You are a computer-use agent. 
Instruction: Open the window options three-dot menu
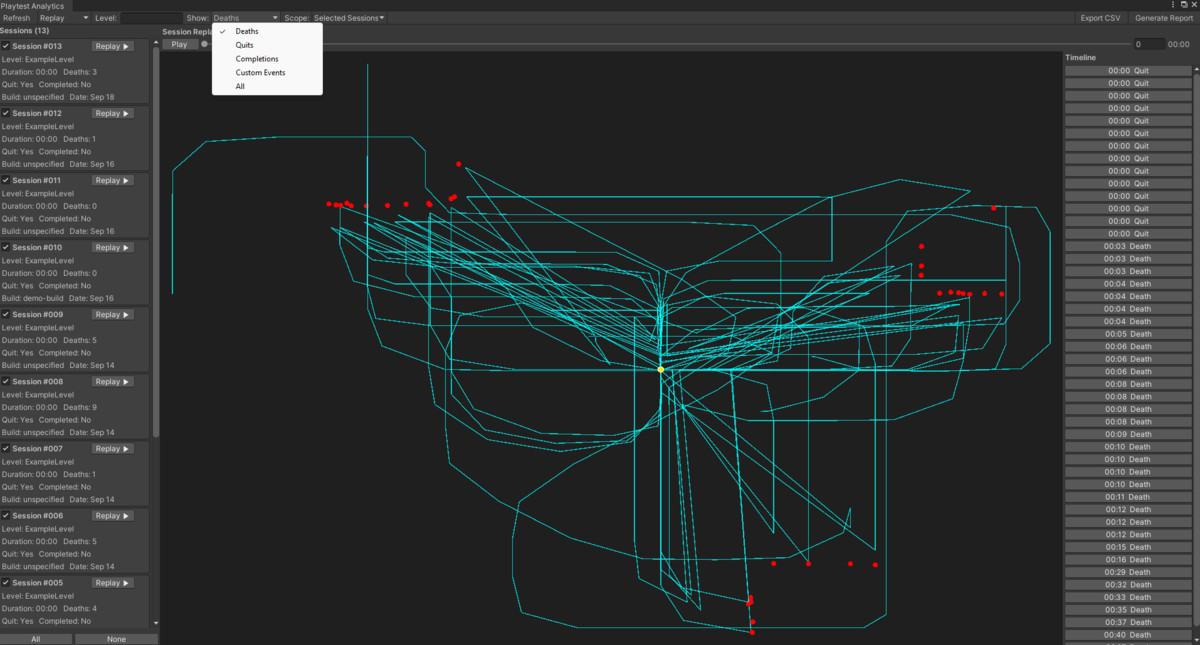pos(1172,5)
